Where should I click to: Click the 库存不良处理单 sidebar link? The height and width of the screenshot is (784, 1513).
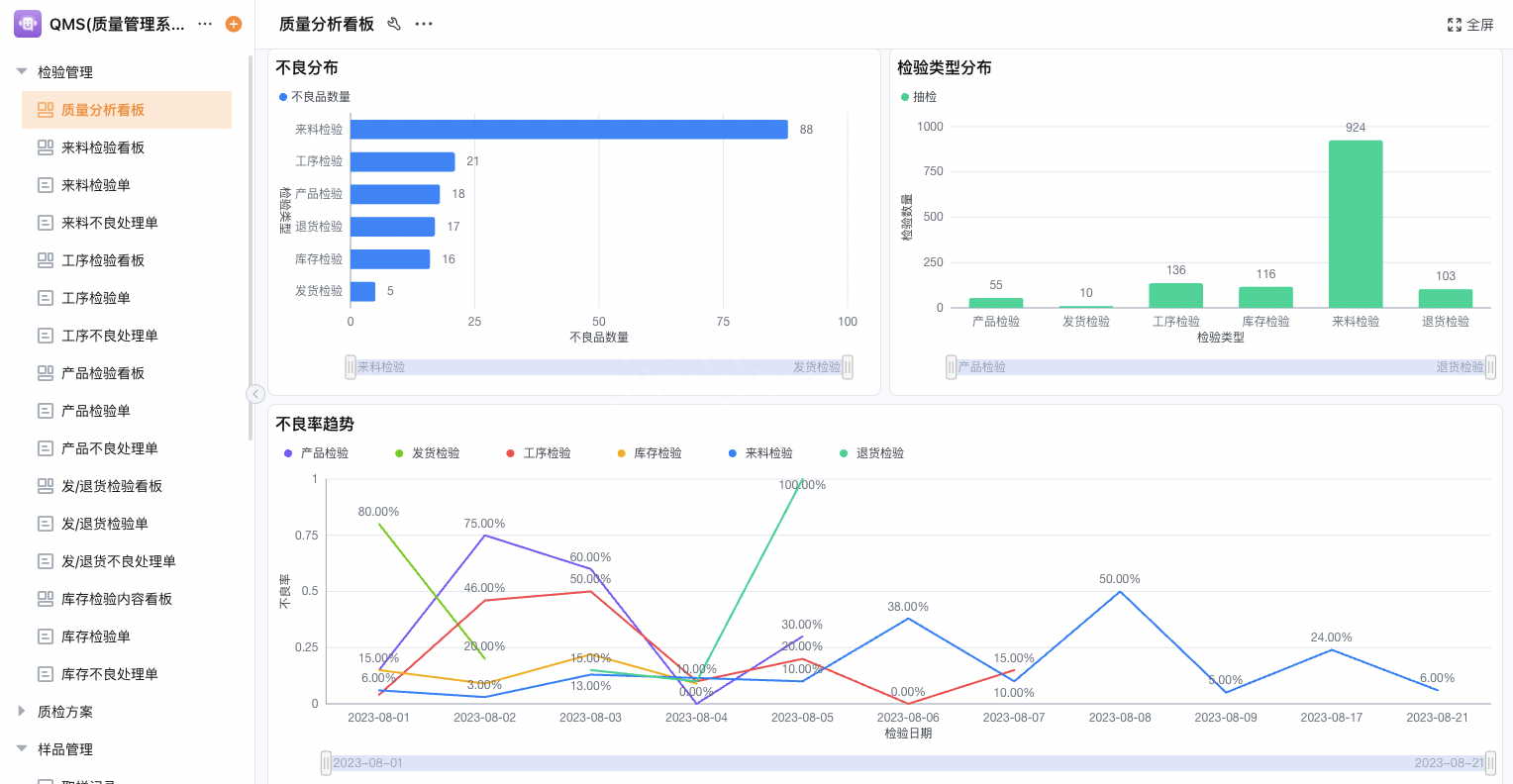point(110,674)
